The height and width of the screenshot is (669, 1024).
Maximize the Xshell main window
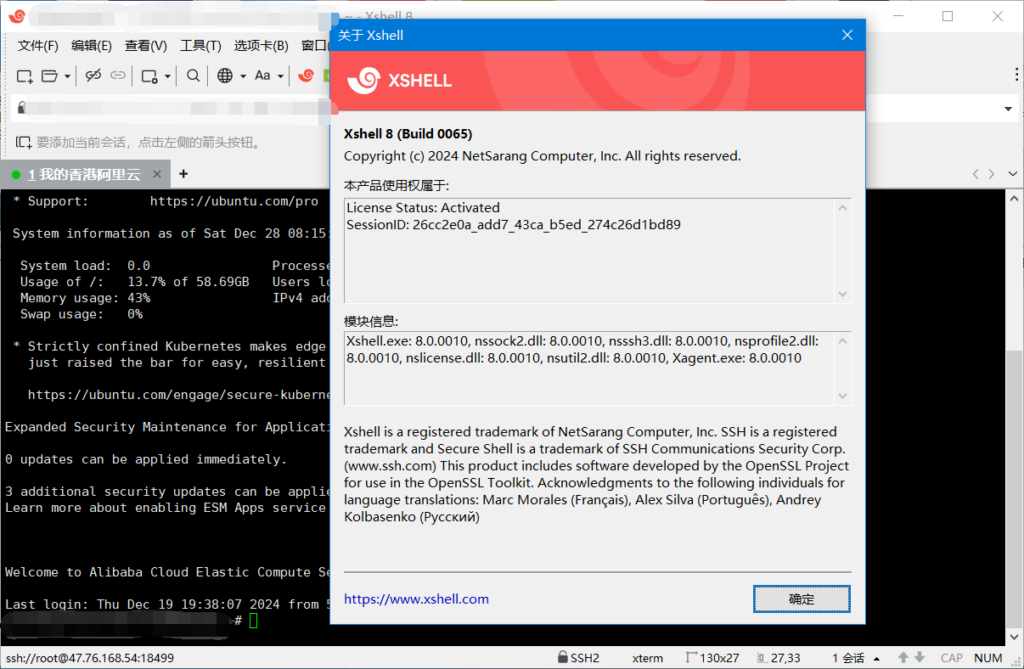(948, 16)
